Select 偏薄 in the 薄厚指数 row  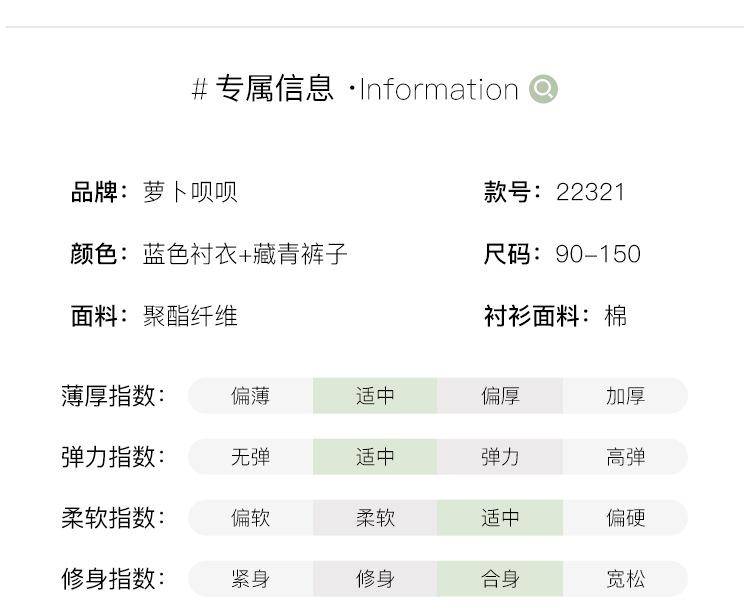point(250,396)
